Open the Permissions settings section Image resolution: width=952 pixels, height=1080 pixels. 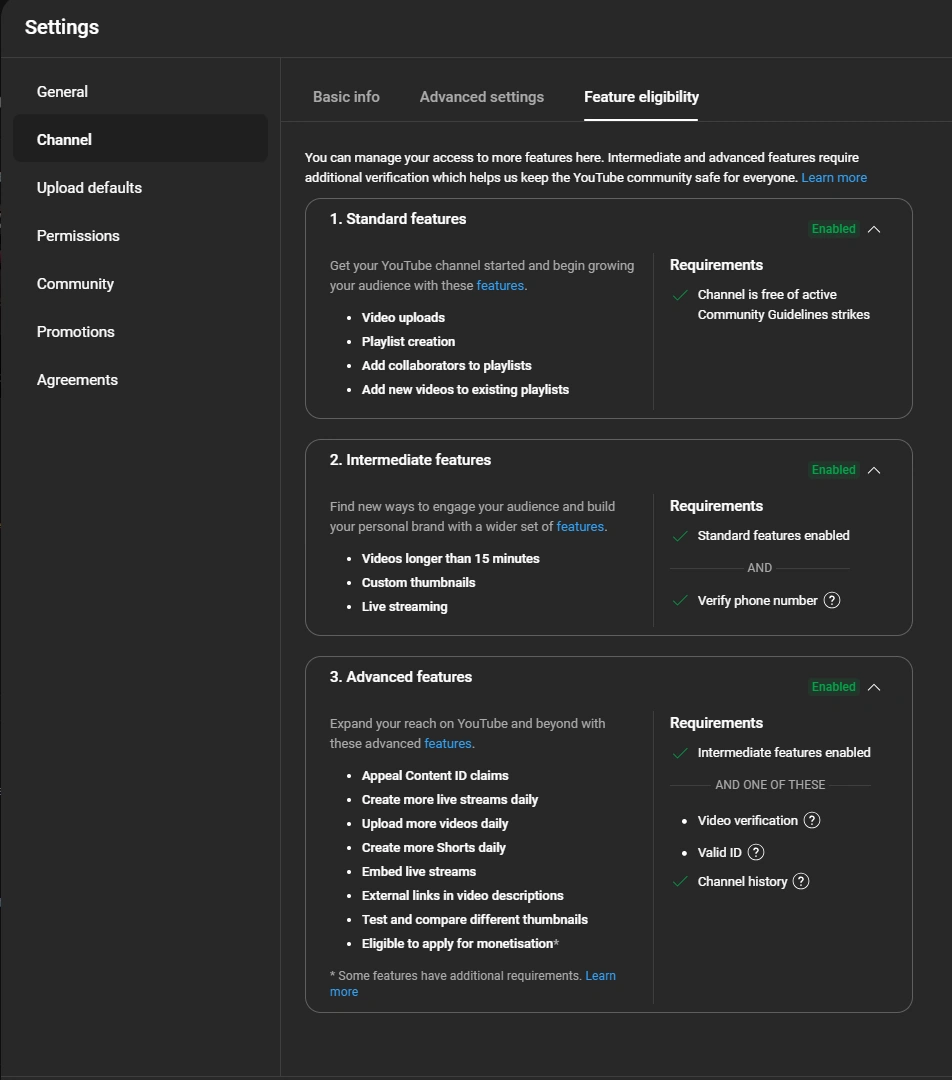tap(78, 236)
